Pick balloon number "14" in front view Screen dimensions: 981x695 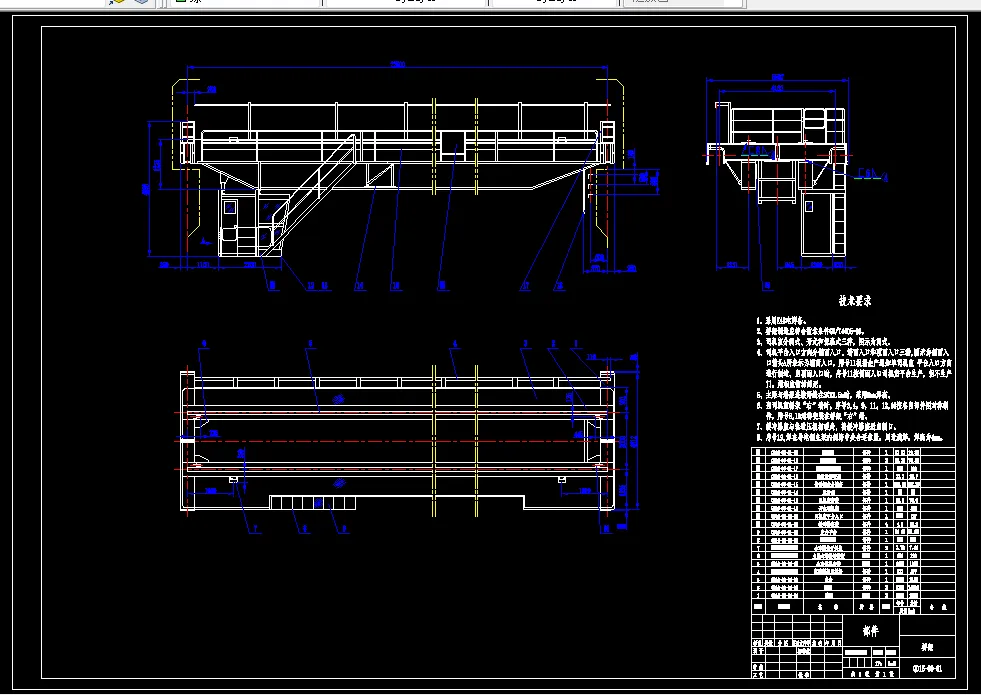[x=359, y=286]
